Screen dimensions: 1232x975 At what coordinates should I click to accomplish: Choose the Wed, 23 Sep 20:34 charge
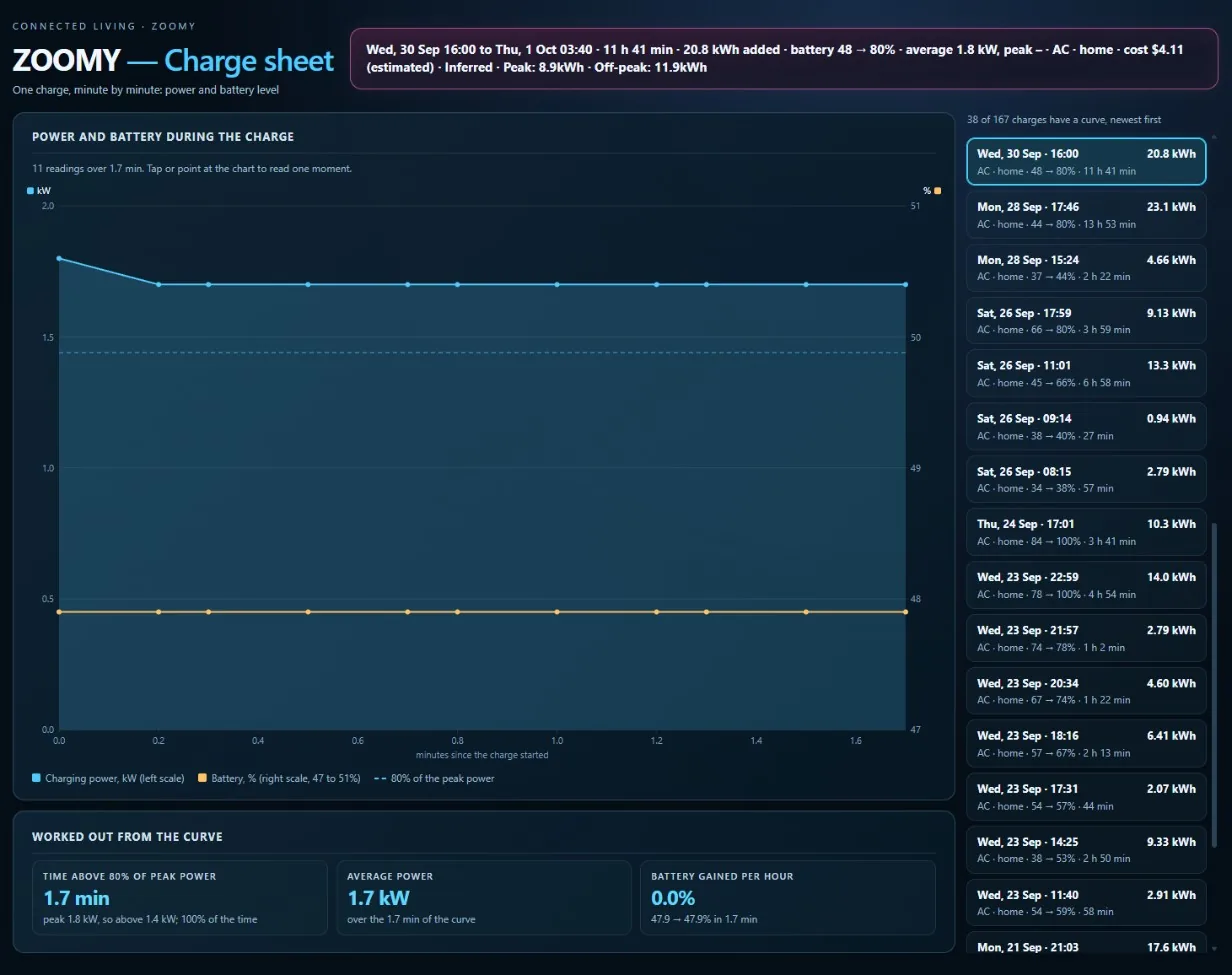[x=1086, y=691]
